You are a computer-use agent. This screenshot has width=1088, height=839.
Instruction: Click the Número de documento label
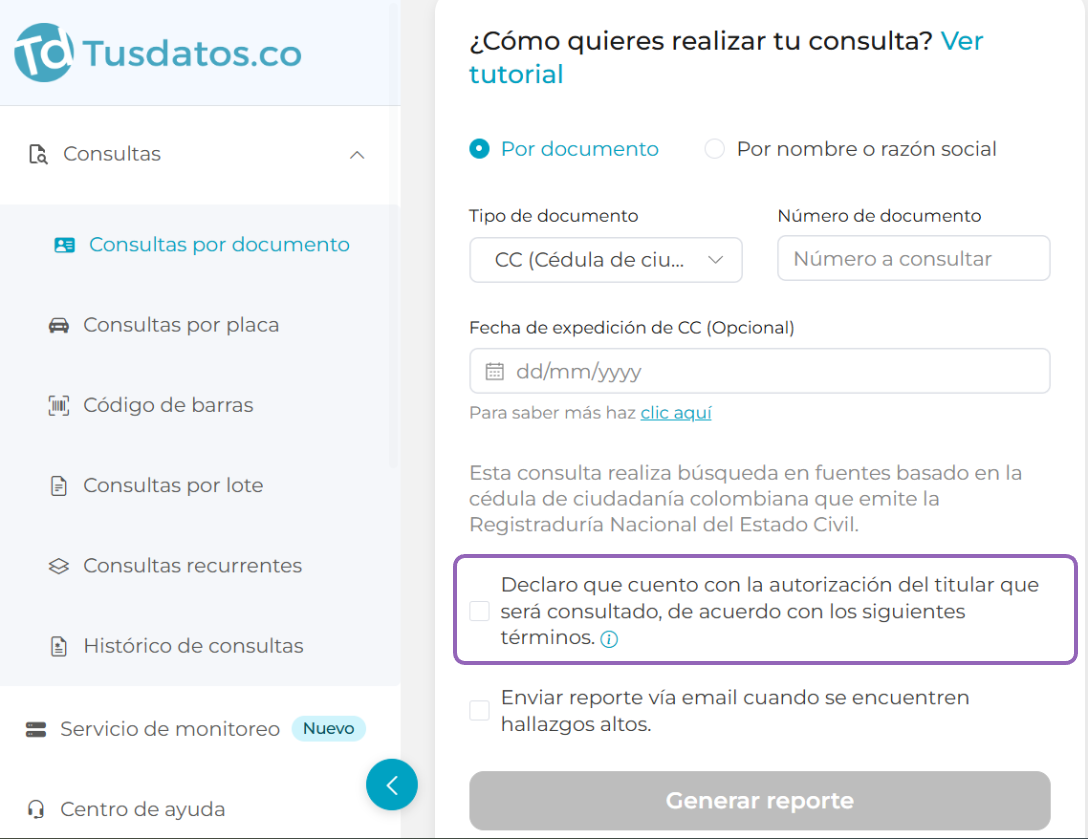click(x=879, y=216)
